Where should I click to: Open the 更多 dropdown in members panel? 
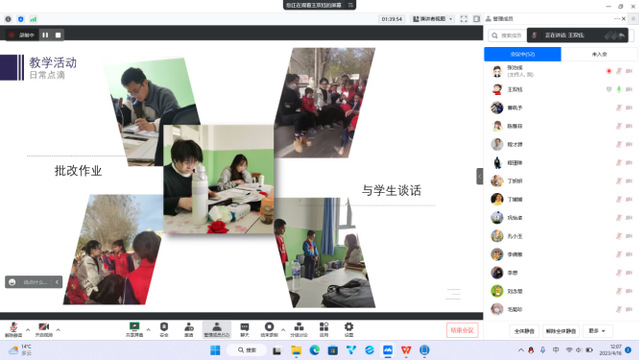coord(597,331)
